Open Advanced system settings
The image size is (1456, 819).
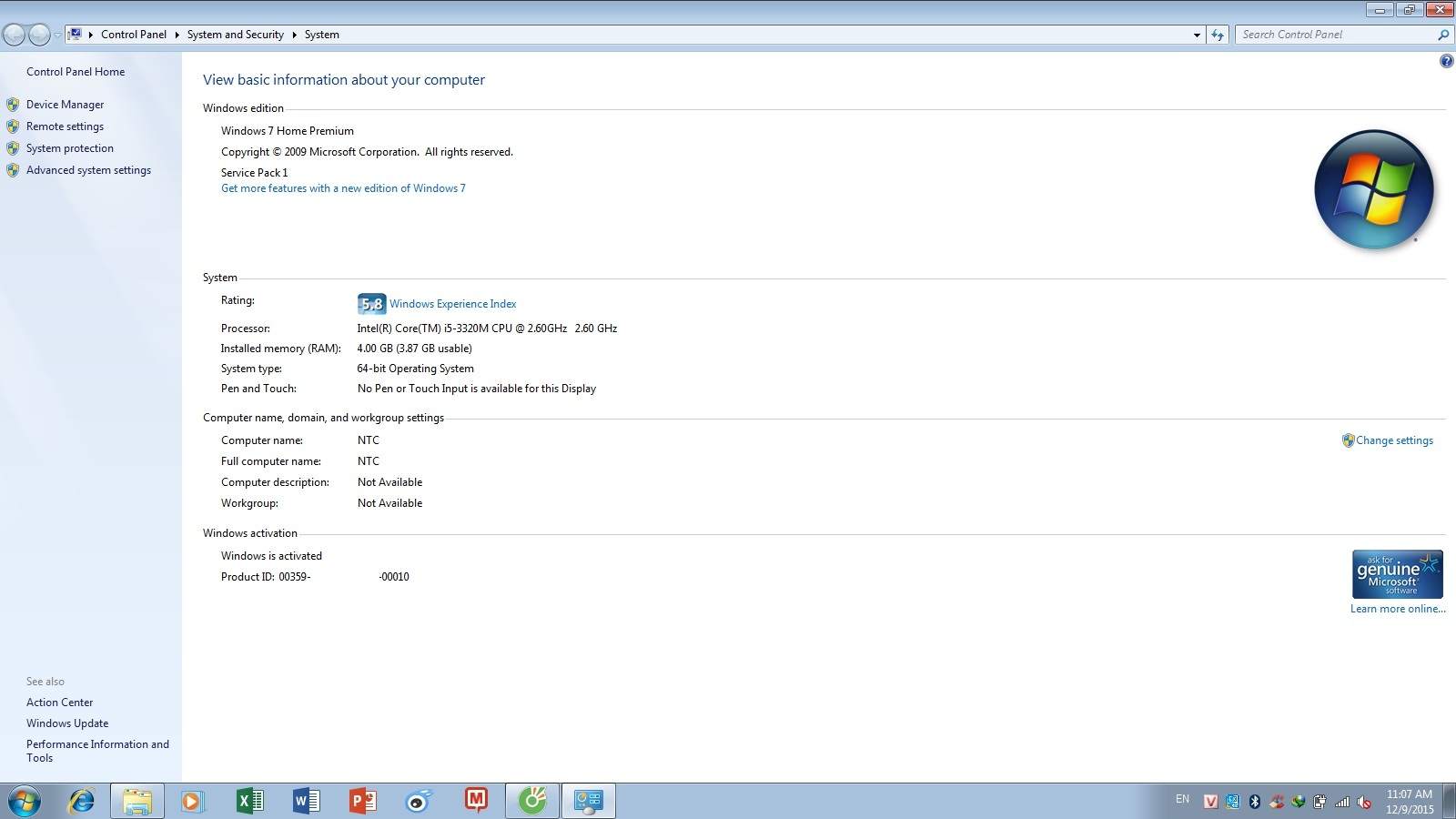point(88,170)
